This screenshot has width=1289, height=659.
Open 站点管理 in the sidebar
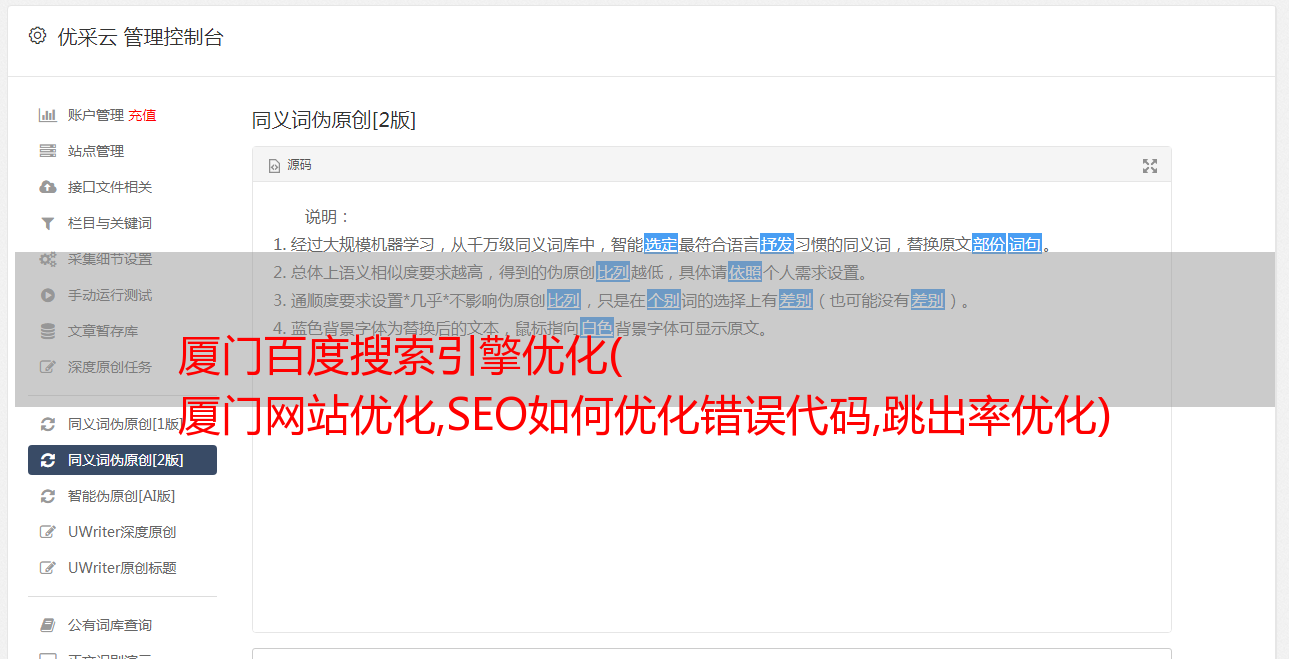96,151
